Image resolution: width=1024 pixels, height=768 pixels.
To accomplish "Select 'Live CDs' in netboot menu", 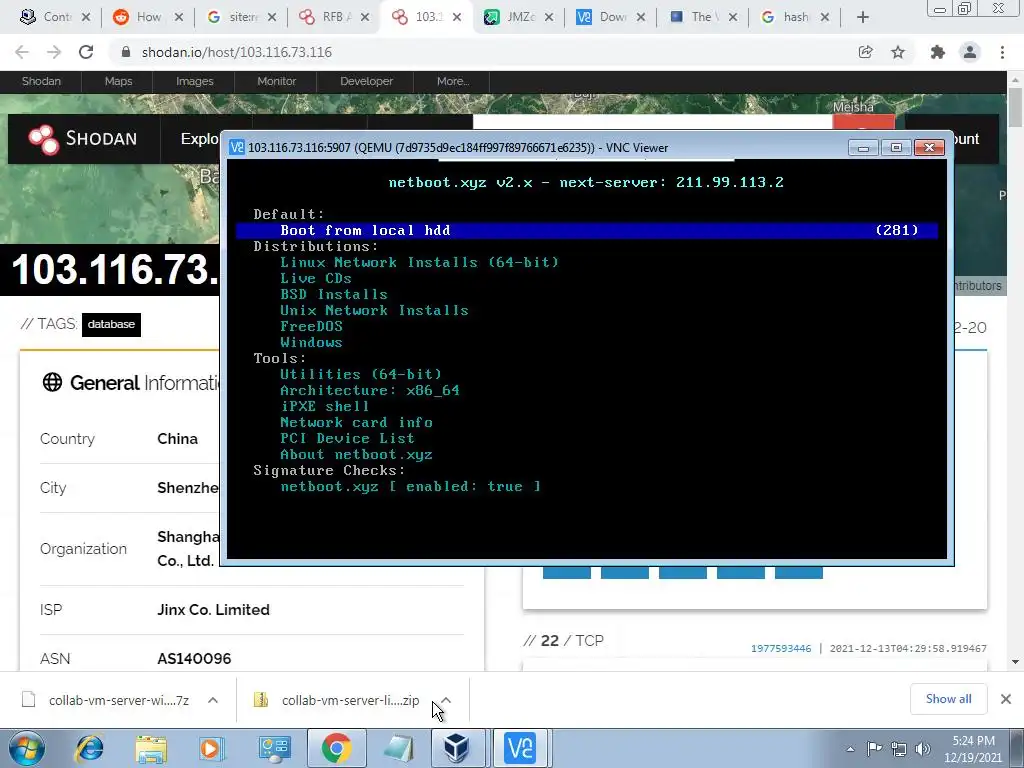I will (315, 278).
